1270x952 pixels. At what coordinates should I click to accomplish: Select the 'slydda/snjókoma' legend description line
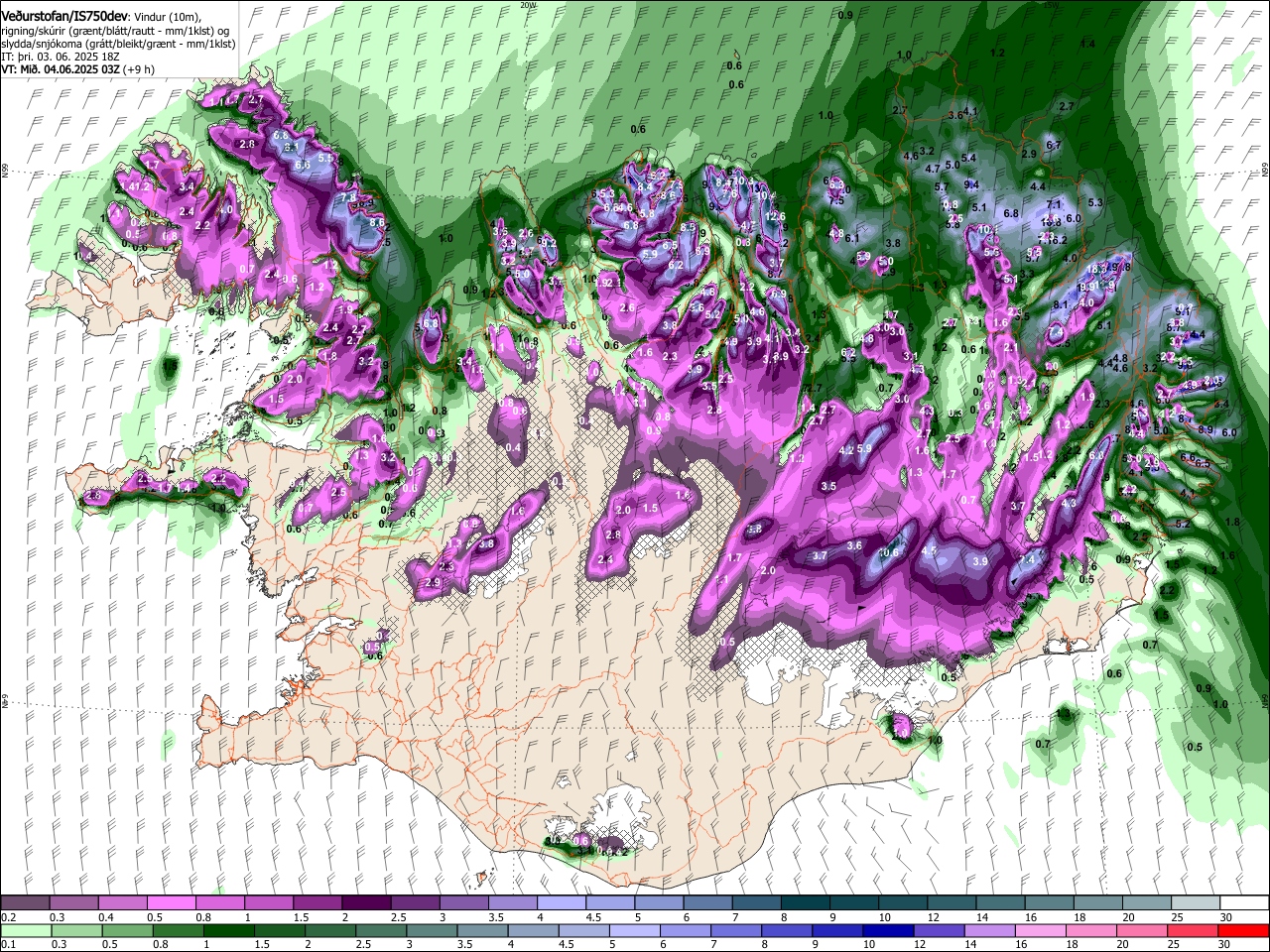click(118, 44)
